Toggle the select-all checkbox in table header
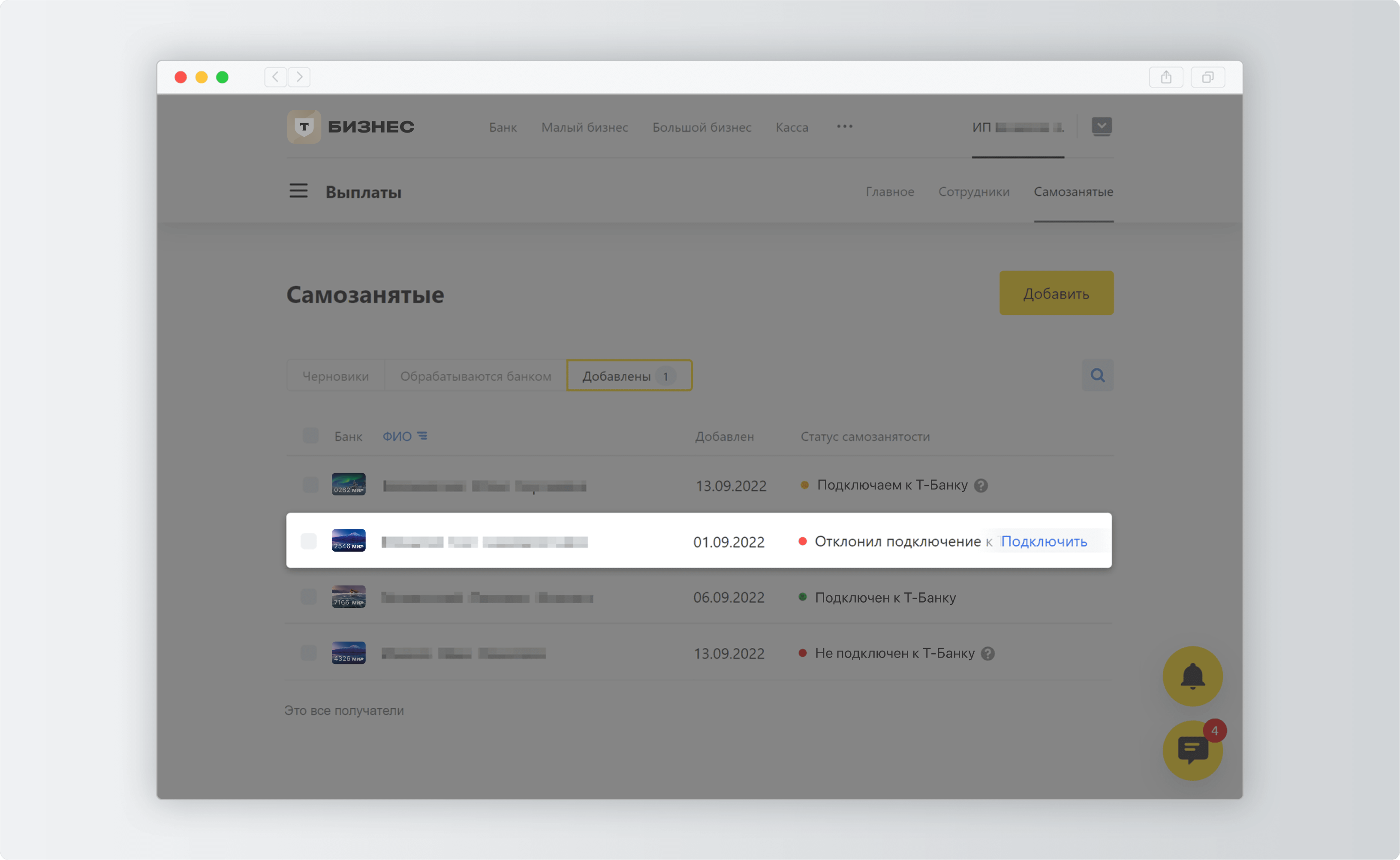This screenshot has height=860, width=1400. 310,436
